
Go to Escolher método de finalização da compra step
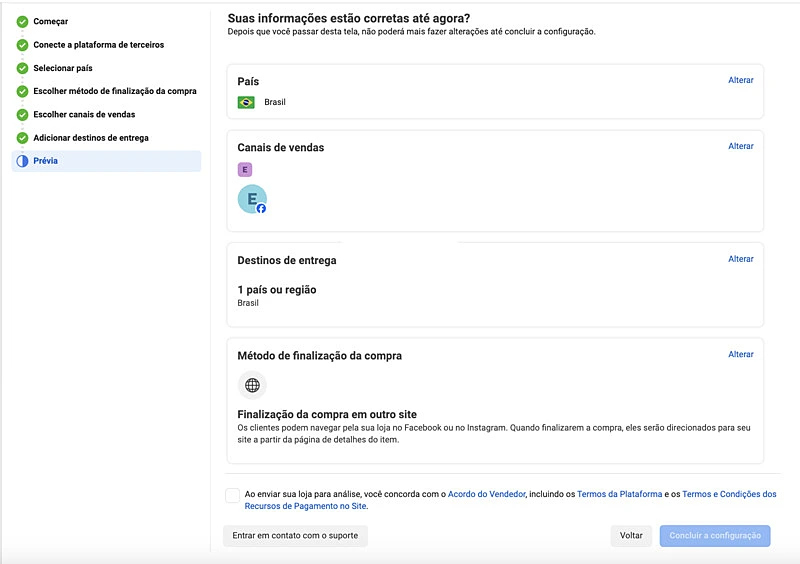coord(114,91)
